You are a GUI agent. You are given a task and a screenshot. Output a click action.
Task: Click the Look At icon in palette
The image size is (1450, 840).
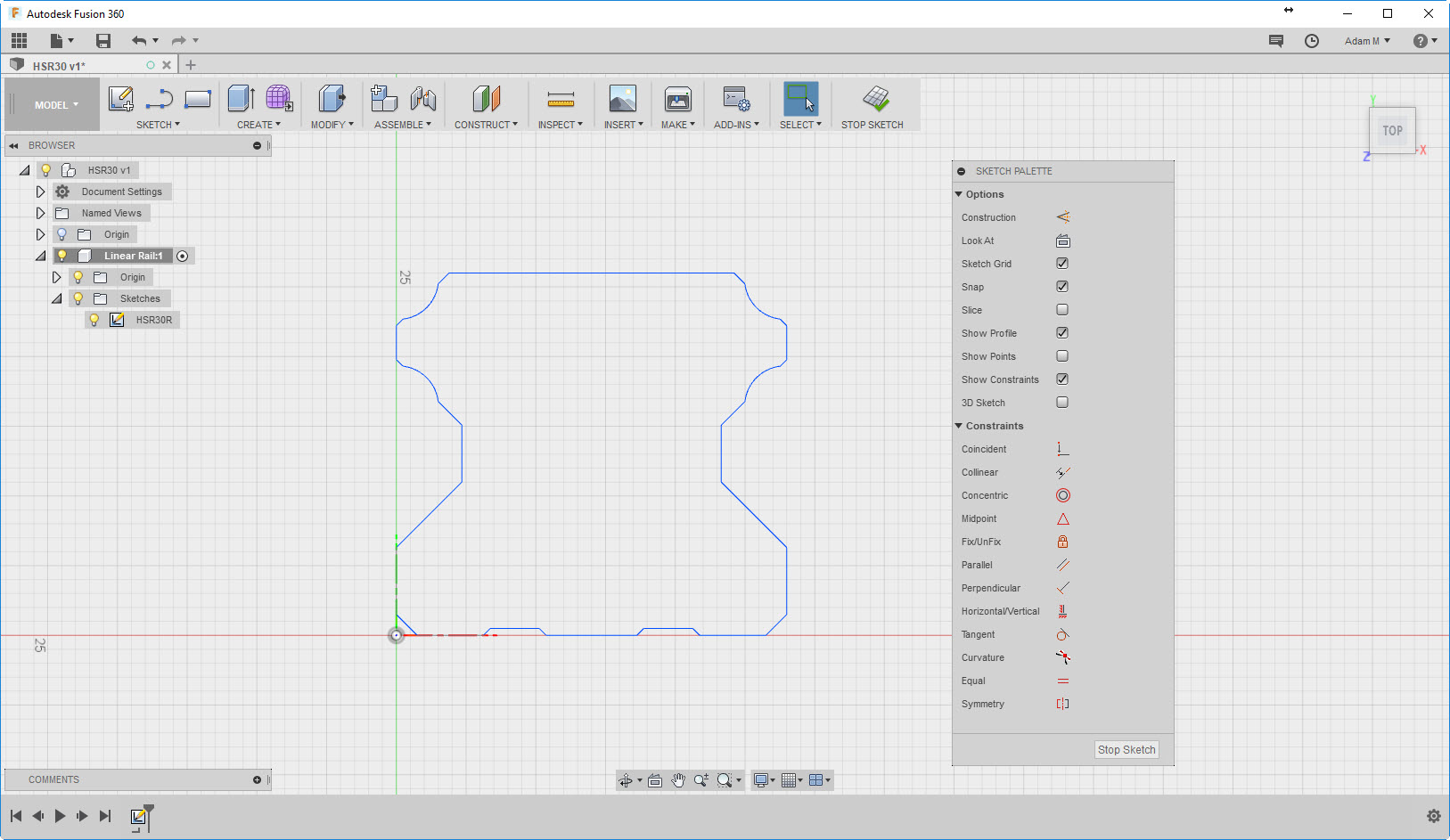coord(1062,241)
